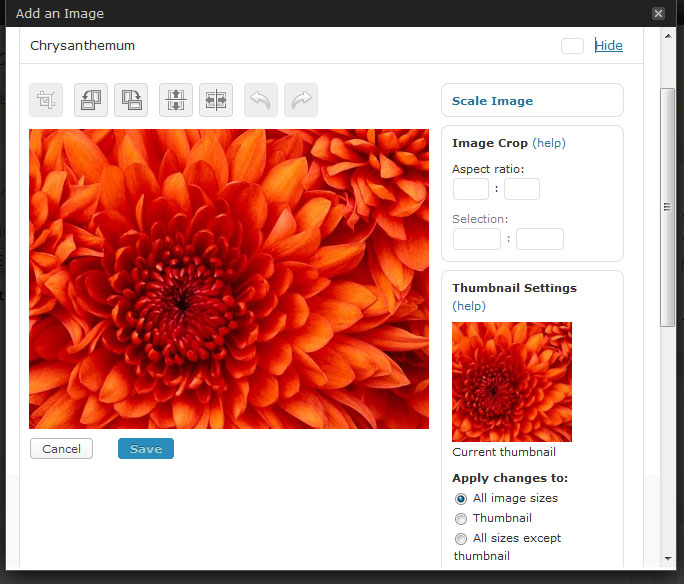
Task: Click the 'Apply changes to:' label
Action: coord(510,478)
